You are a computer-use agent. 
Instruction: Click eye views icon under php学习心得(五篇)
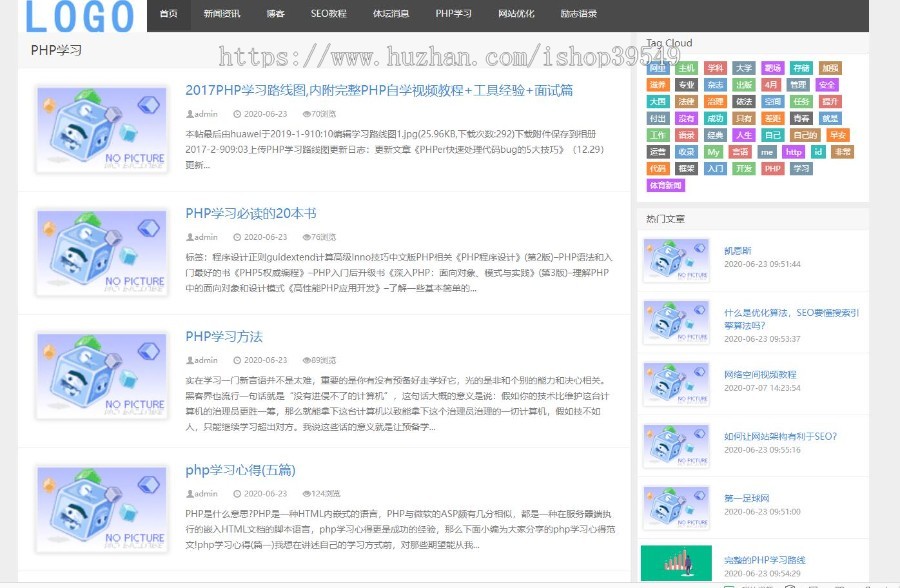tap(307, 493)
